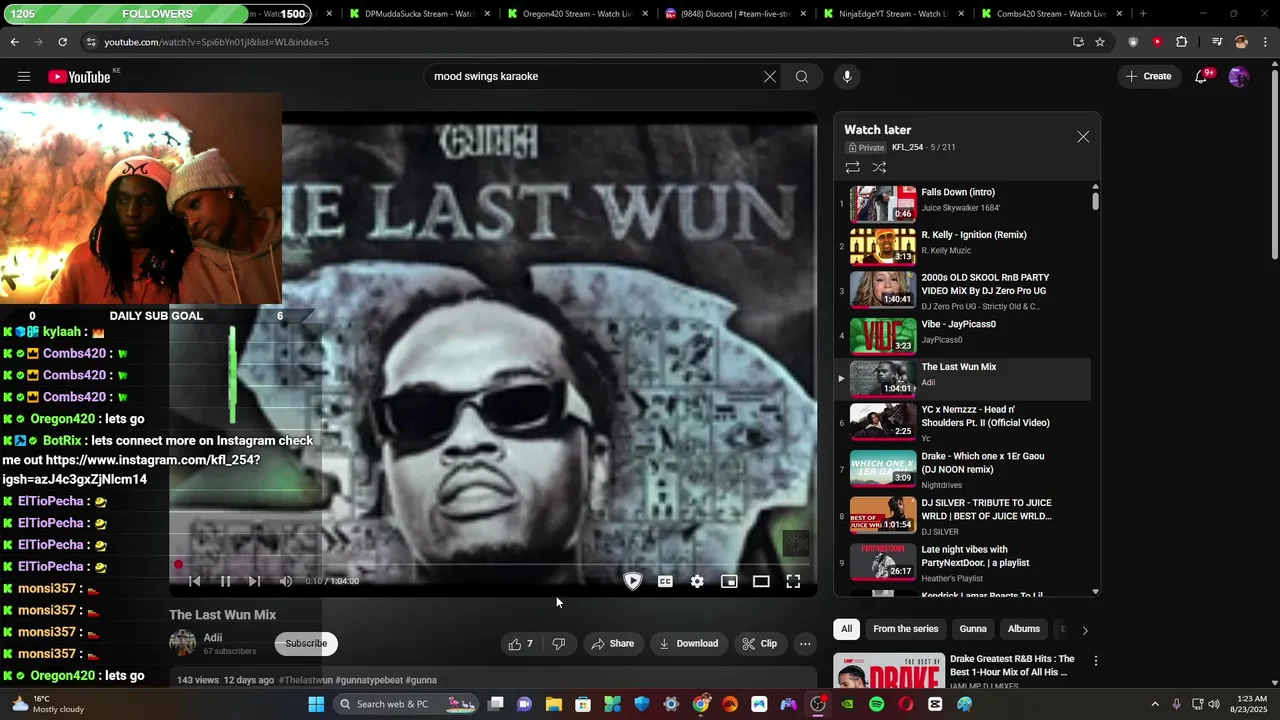The height and width of the screenshot is (720, 1280).
Task: Toggle closed captions in the player
Action: pos(665,581)
